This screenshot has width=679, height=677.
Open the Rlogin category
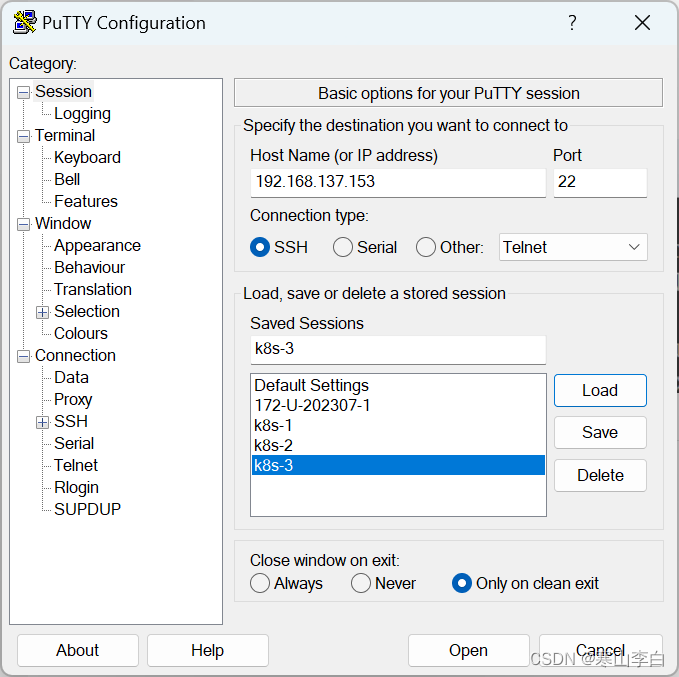click(x=77, y=488)
